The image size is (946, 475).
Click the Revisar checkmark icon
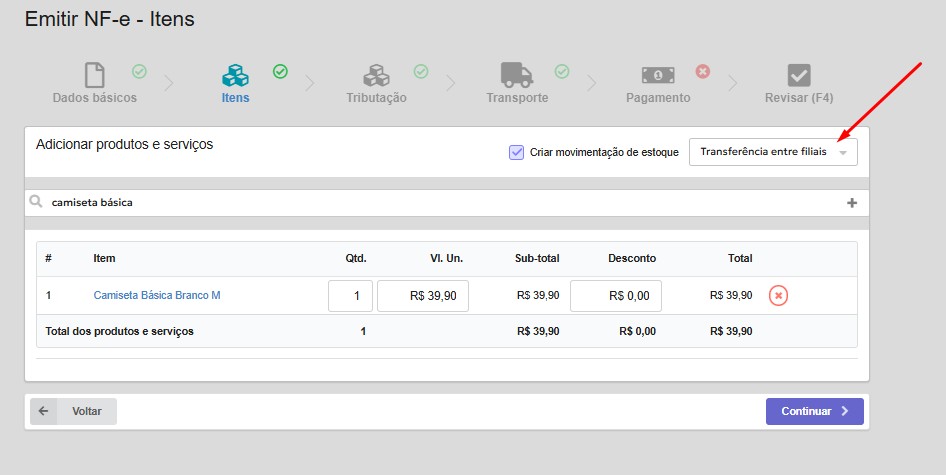pyautogui.click(x=798, y=75)
